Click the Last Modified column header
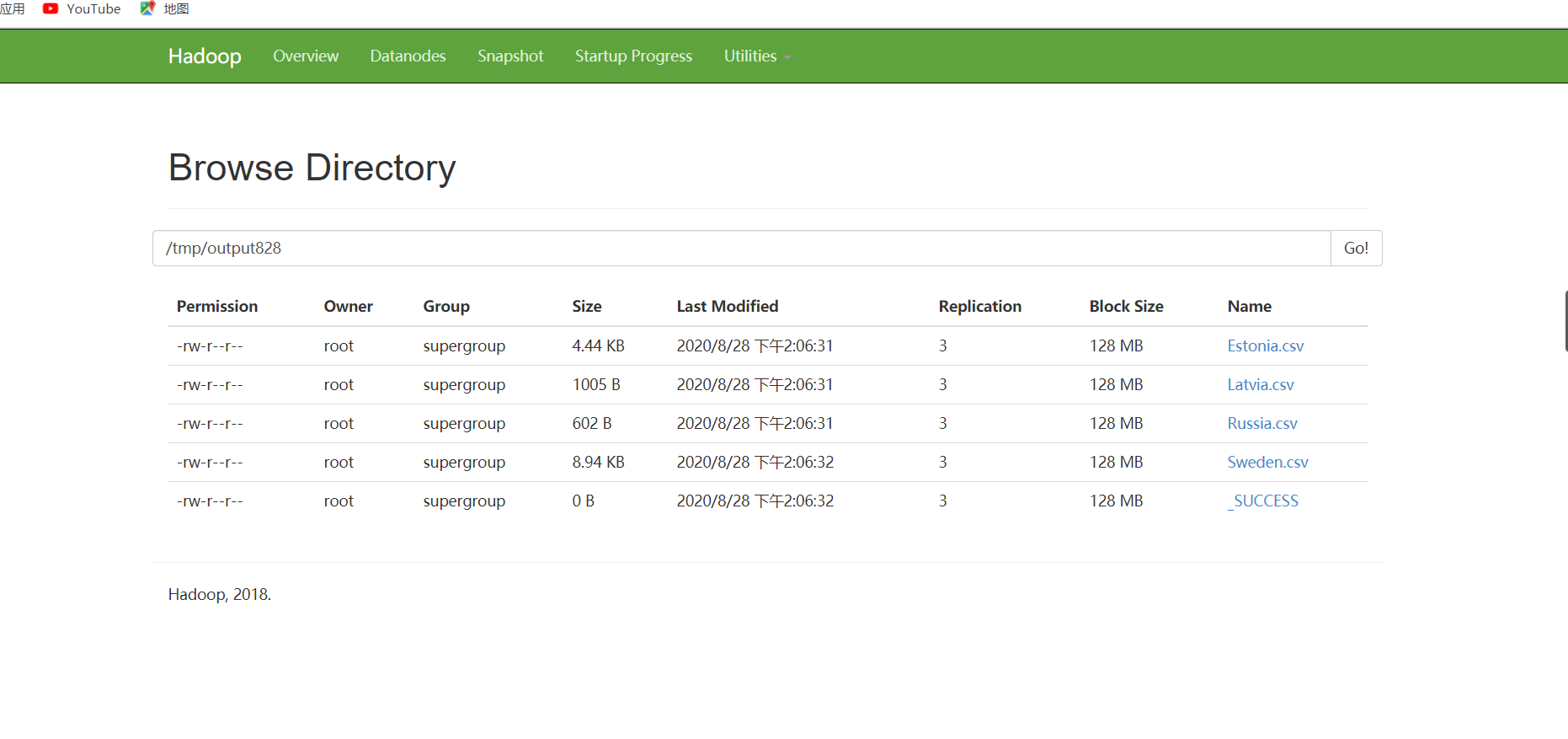Screen dimensions: 1568x739 (728, 306)
